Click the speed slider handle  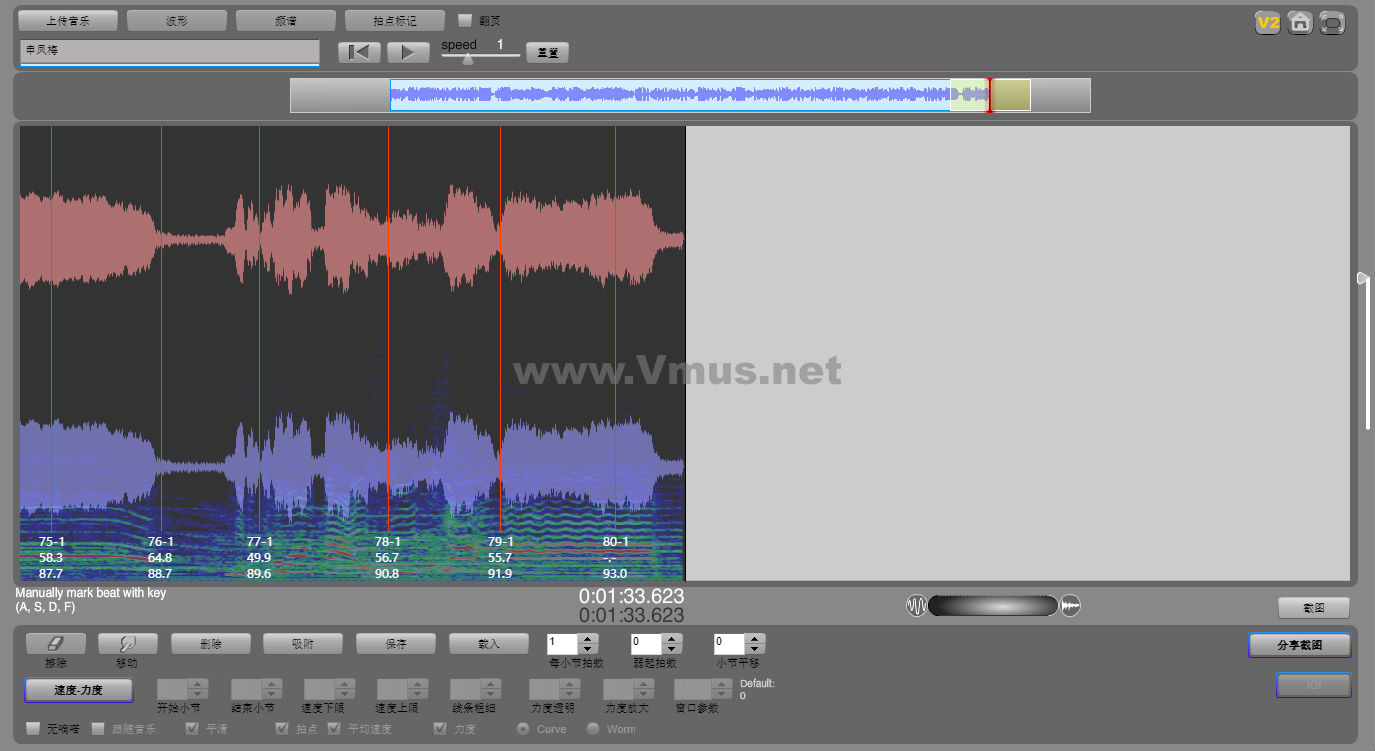pyautogui.click(x=468, y=58)
